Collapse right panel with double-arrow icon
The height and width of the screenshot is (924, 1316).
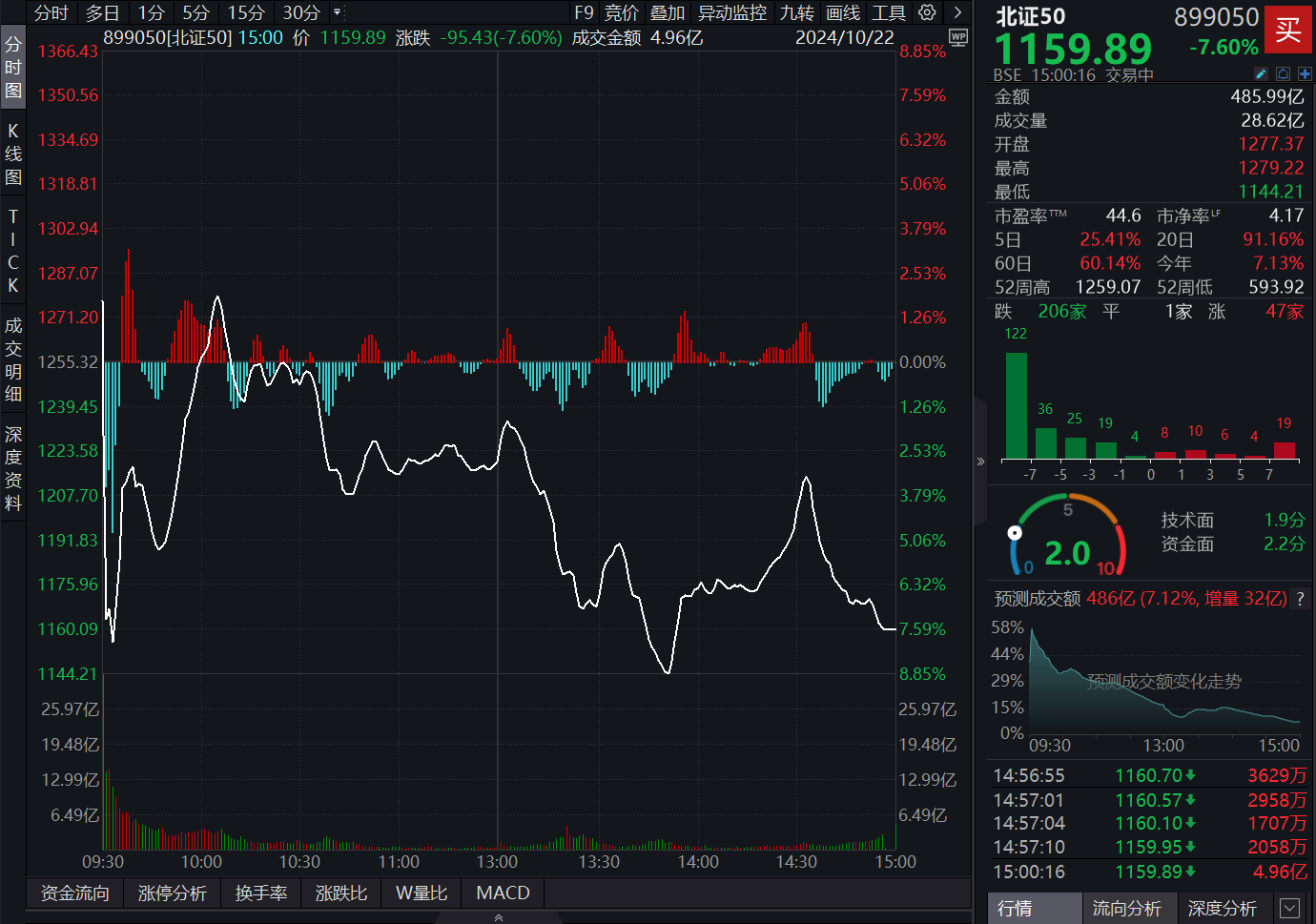click(980, 461)
